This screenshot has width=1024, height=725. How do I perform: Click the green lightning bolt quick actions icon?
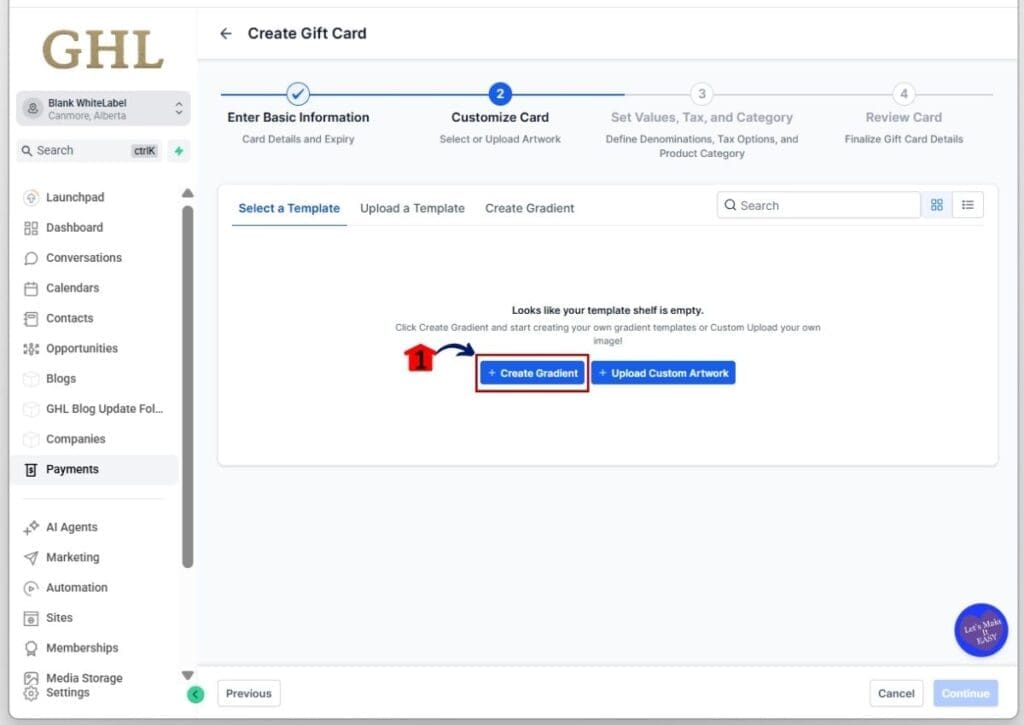point(179,151)
